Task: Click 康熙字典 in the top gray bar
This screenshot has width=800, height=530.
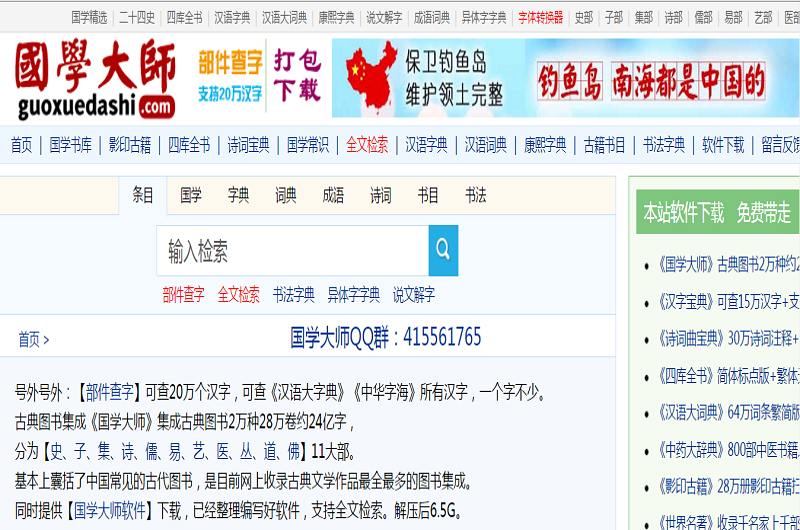Action: pyautogui.click(x=336, y=18)
